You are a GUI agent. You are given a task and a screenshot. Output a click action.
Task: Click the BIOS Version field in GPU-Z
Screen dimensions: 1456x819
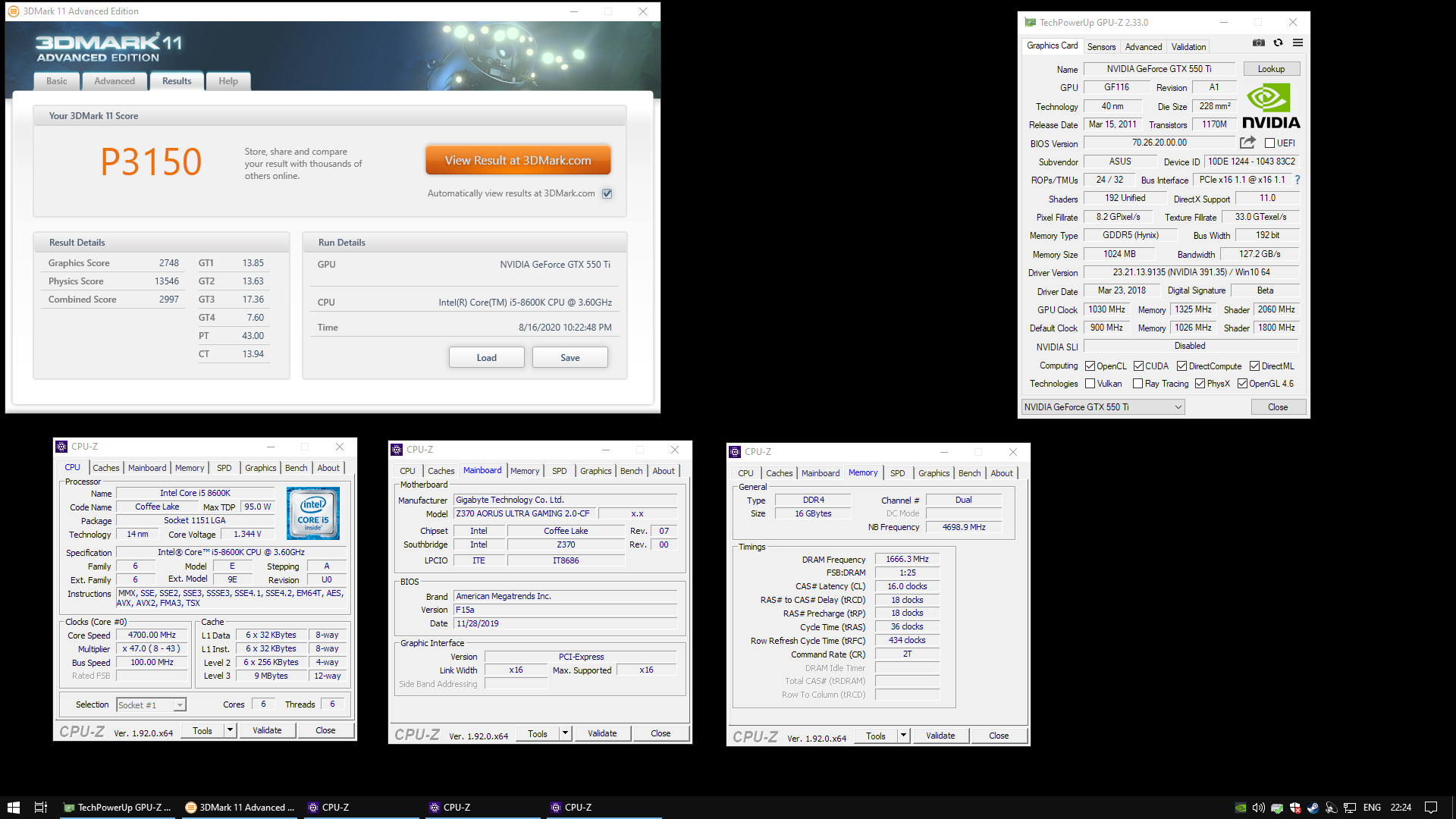coord(1159,143)
